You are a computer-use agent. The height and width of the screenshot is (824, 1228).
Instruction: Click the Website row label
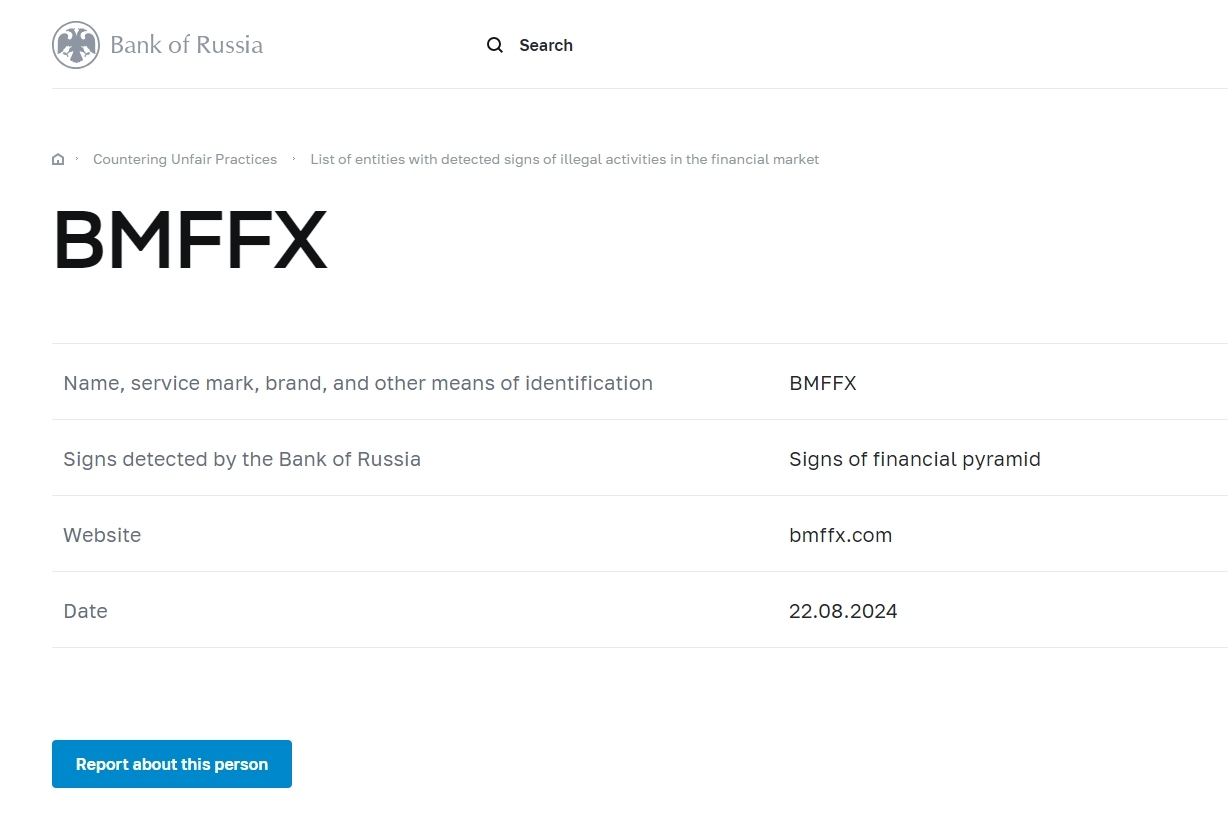(102, 535)
